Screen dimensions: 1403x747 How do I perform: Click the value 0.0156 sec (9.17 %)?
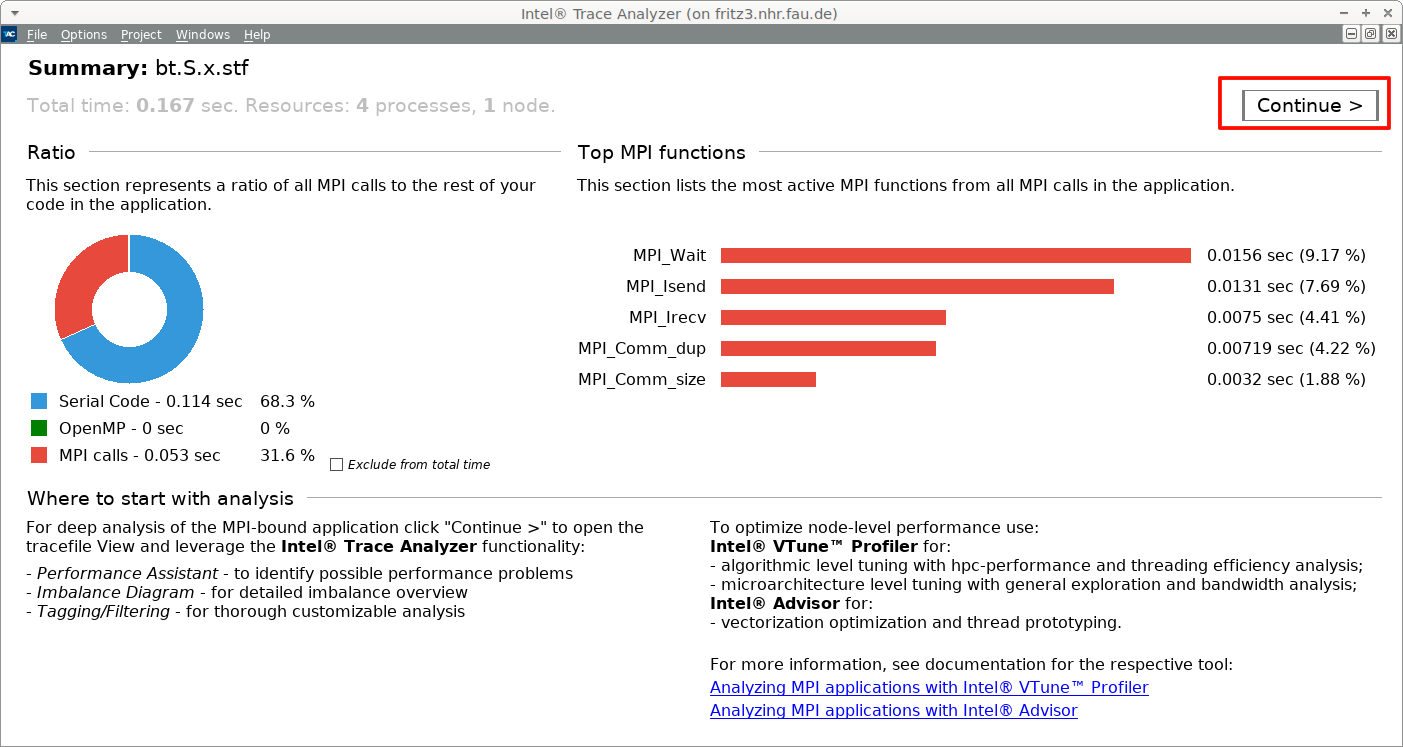(1286, 255)
